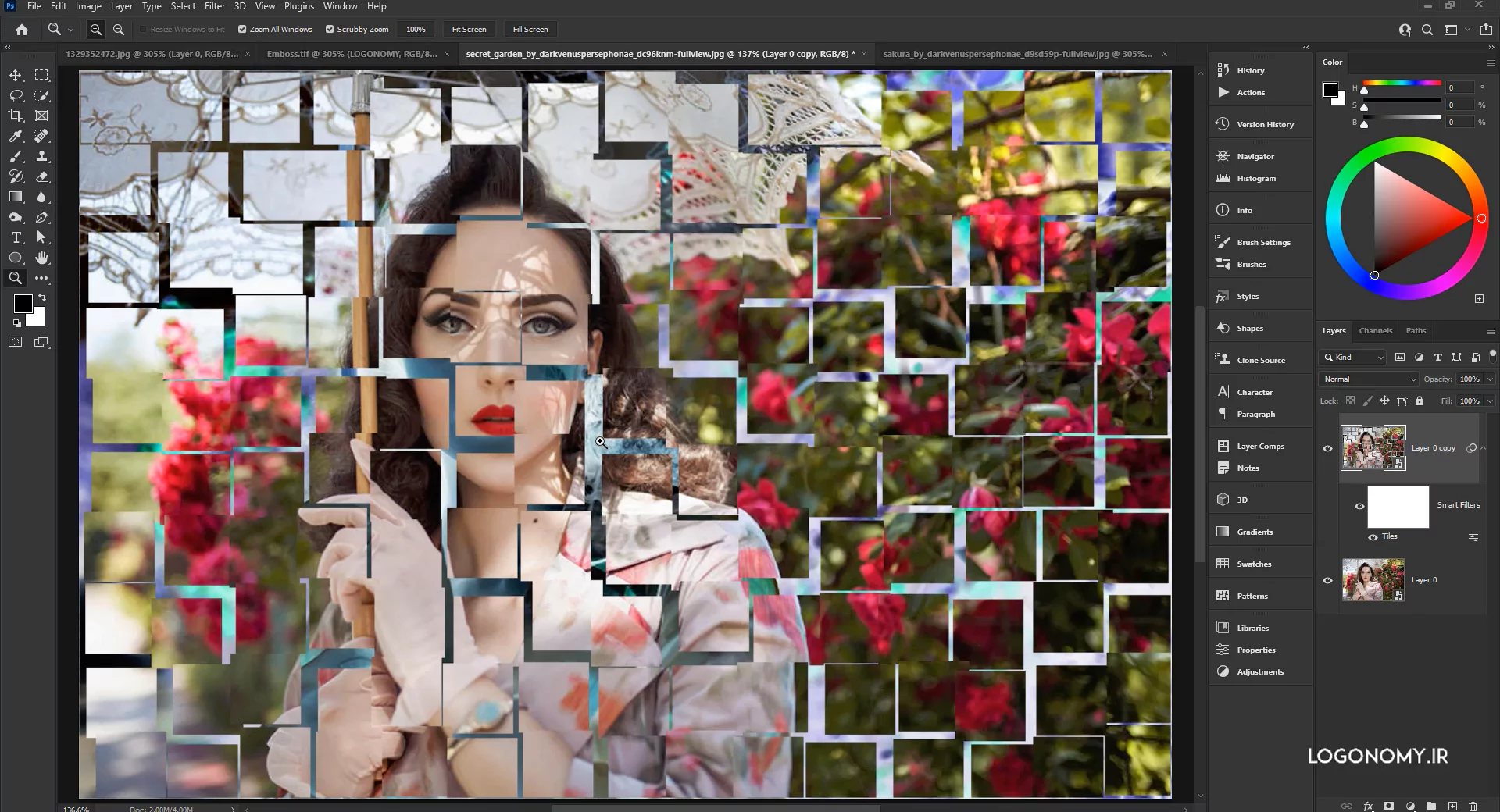Click the Zoom Out magnifier in options bar
1500x812 pixels.
point(119,30)
